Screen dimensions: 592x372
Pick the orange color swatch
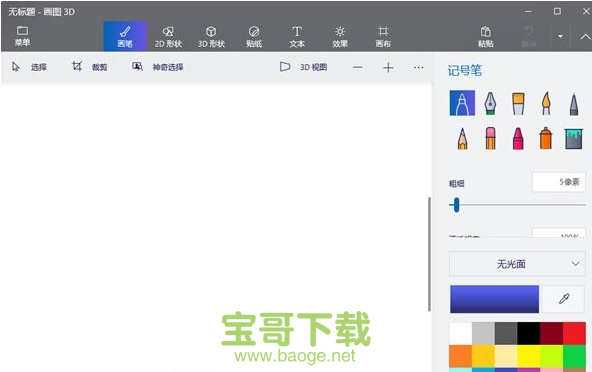(461, 356)
